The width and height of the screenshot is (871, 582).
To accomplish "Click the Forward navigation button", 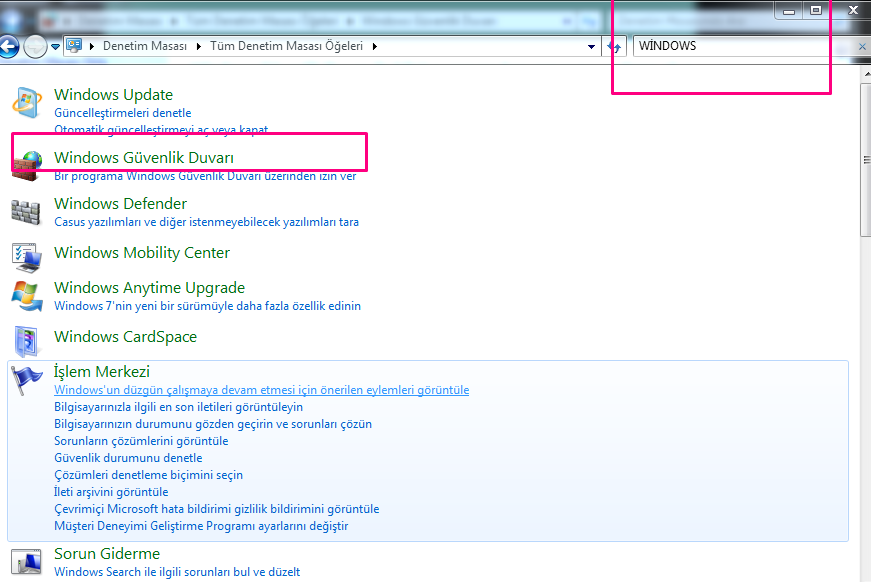I will tap(36, 47).
